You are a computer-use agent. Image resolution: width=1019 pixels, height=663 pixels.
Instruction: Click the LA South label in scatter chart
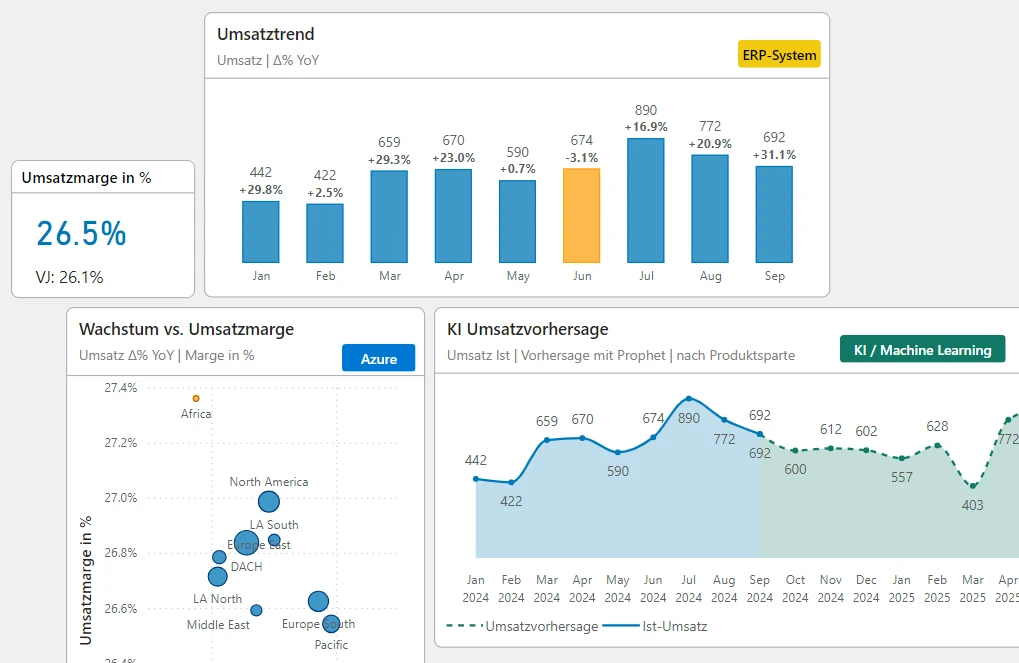click(x=274, y=525)
